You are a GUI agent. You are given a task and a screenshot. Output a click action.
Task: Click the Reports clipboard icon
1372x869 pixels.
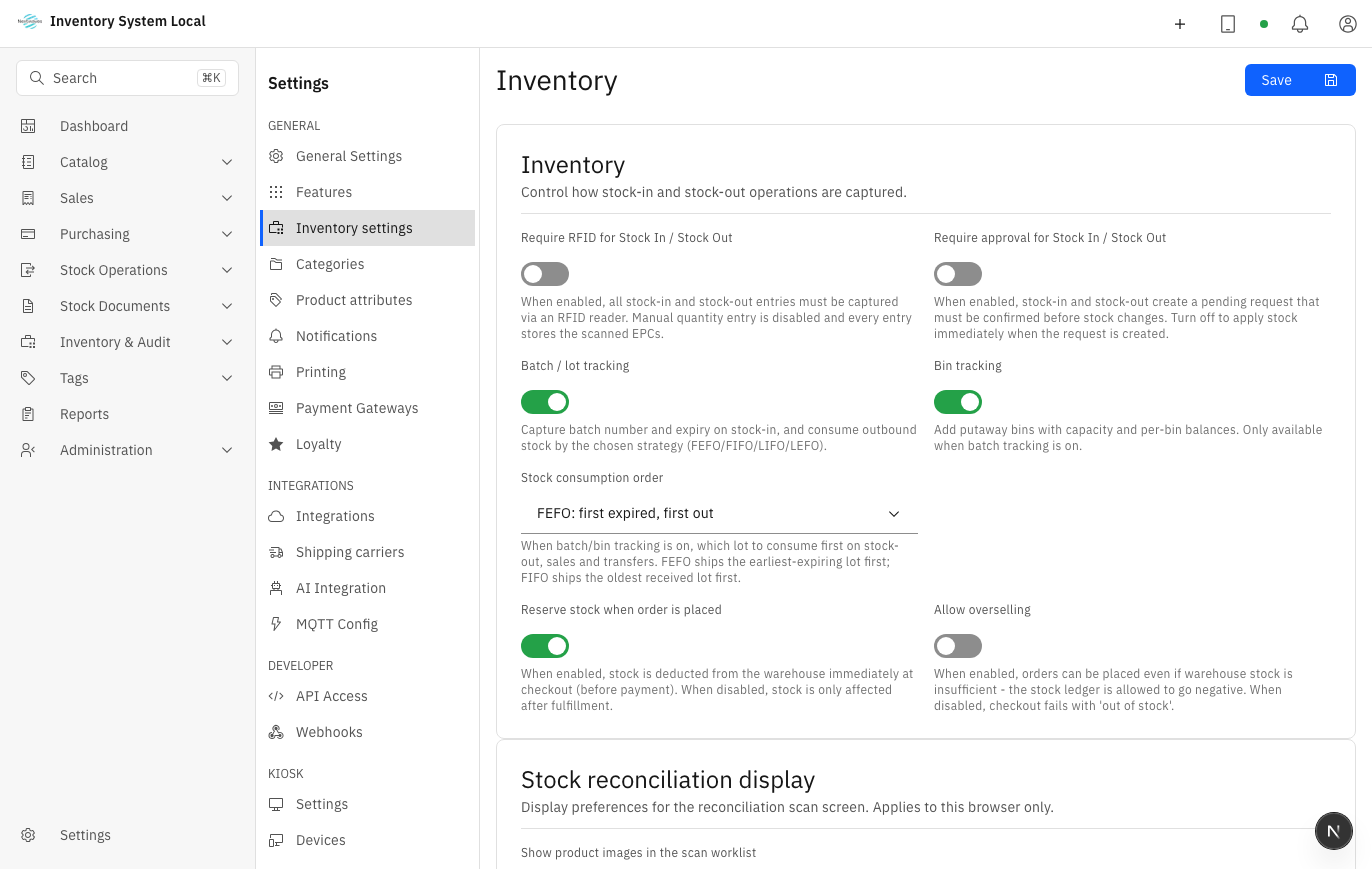coord(28,414)
